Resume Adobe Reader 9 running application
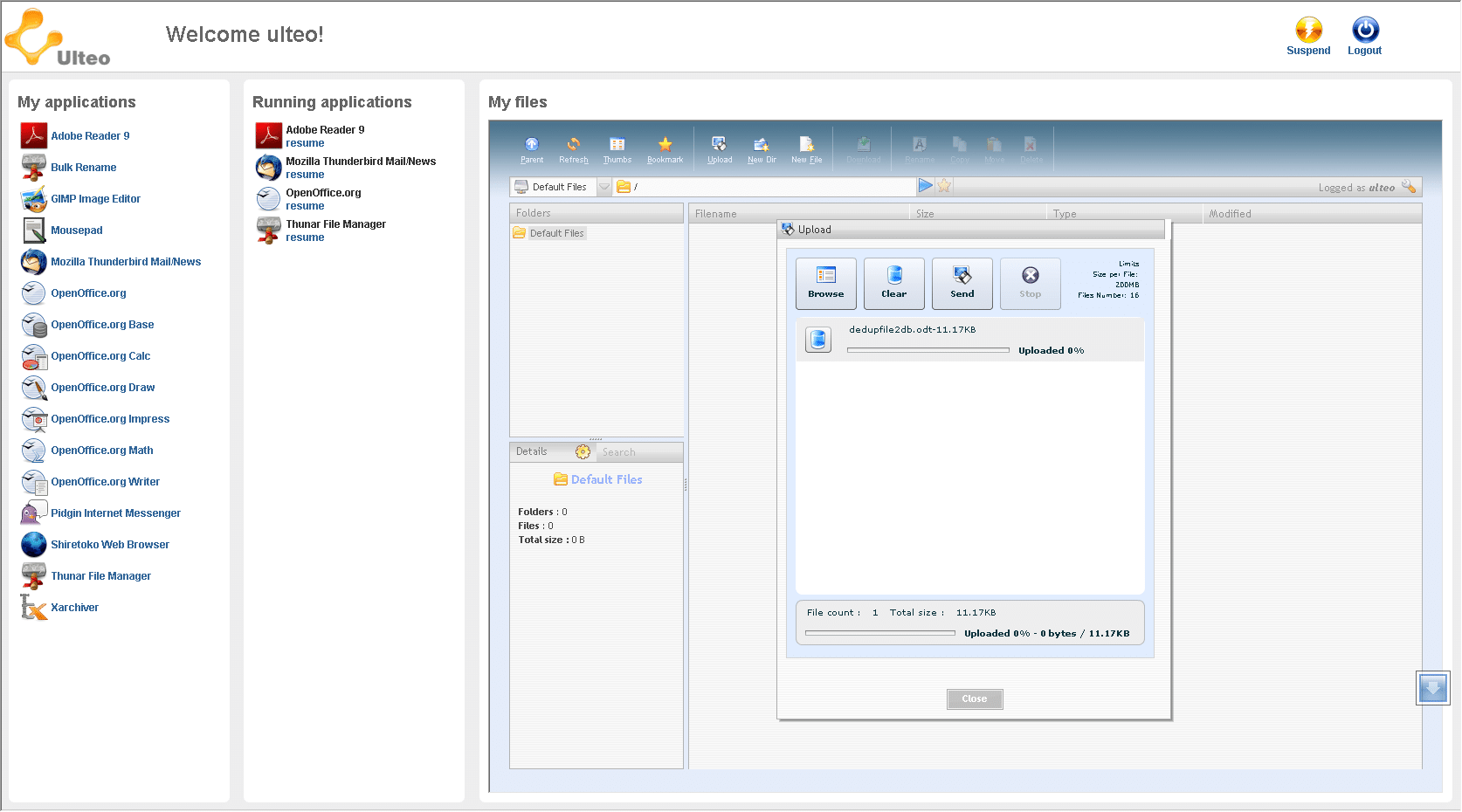The image size is (1462, 812). pyautogui.click(x=305, y=143)
